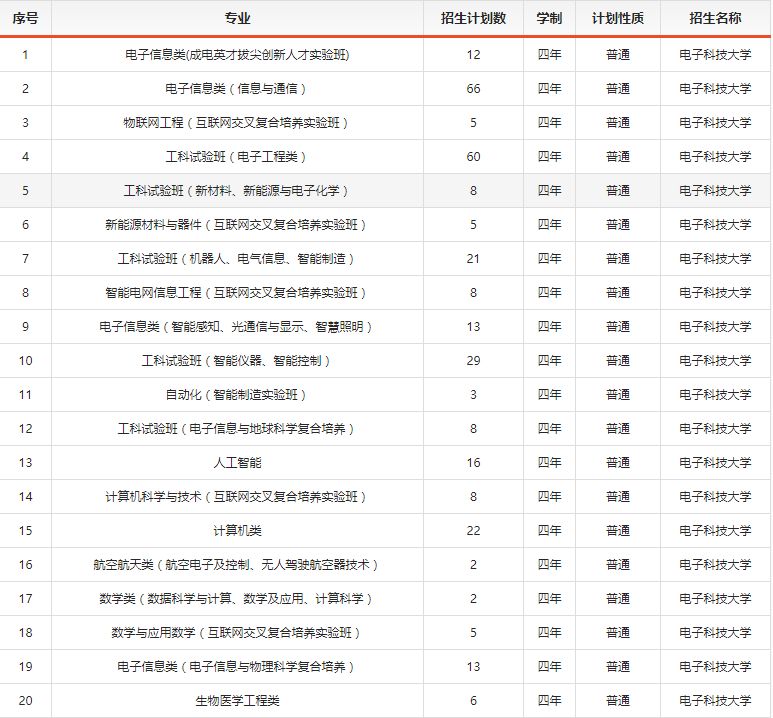Viewport: 773px width, 718px height.
Task: Click enrollment count 22 for 计算机类
Action: coord(473,531)
